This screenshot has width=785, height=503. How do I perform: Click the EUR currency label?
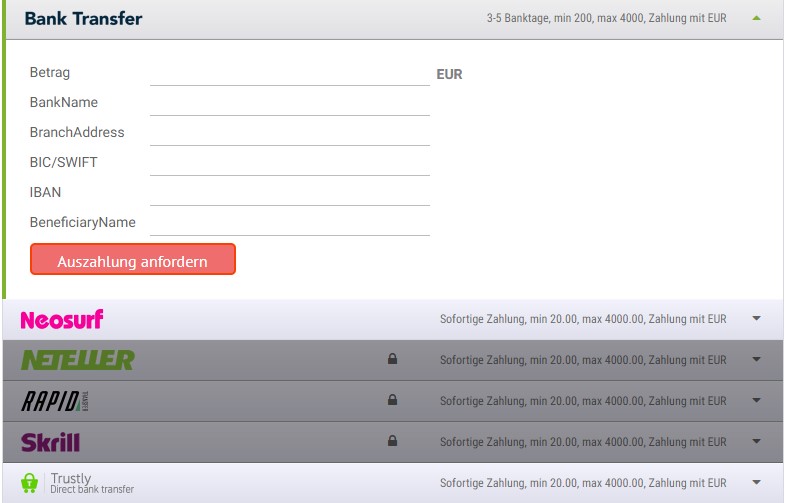coord(449,75)
